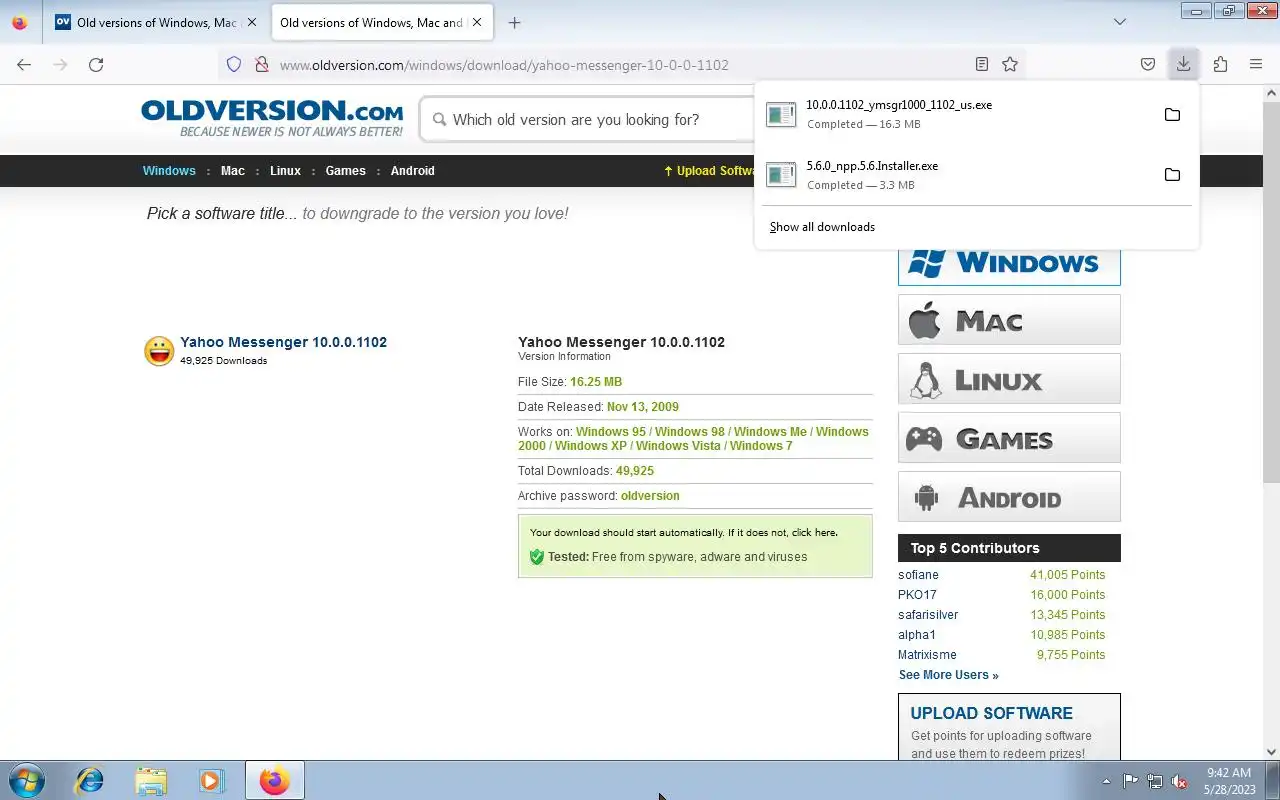The image size is (1280, 800).
Task: Reload the current page
Action: point(96,64)
